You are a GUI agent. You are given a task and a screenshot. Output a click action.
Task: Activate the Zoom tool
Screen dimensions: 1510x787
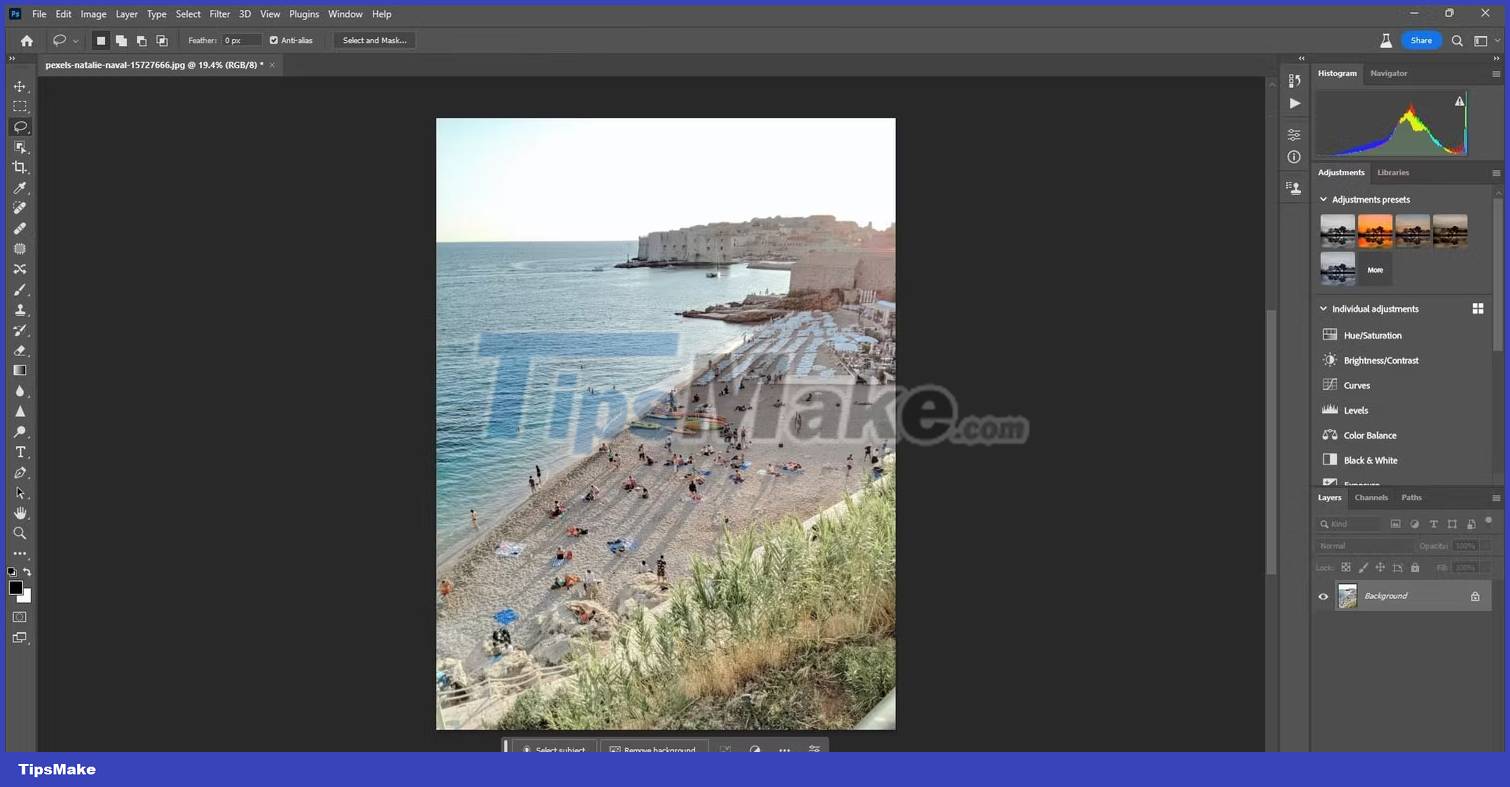click(x=20, y=533)
